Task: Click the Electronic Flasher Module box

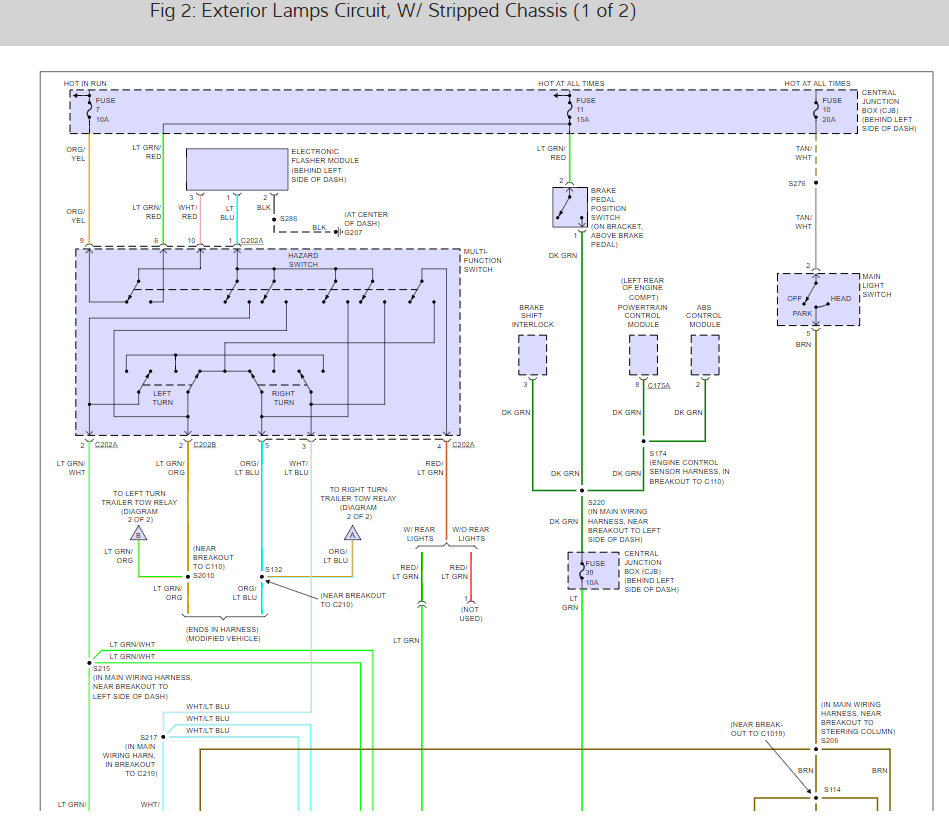Action: point(237,170)
